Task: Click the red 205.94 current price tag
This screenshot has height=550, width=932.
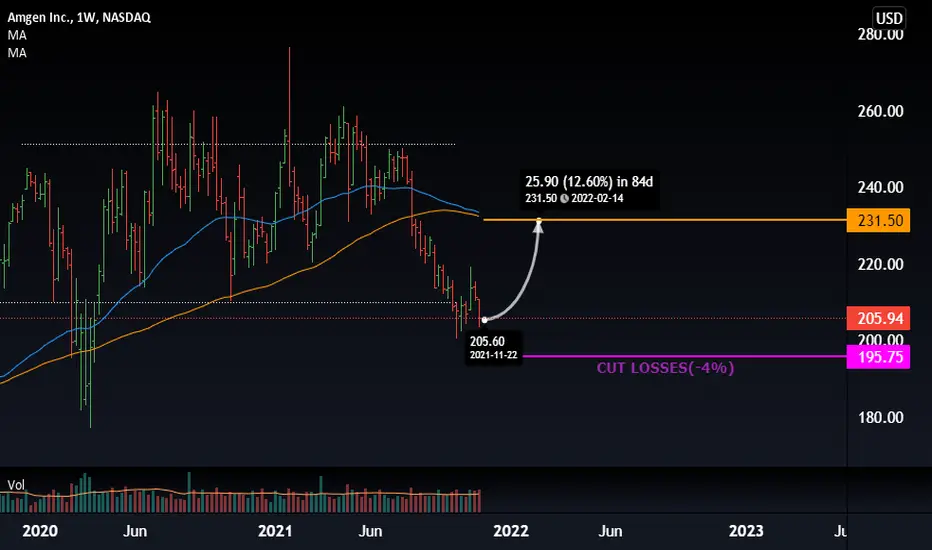Action: pos(878,318)
